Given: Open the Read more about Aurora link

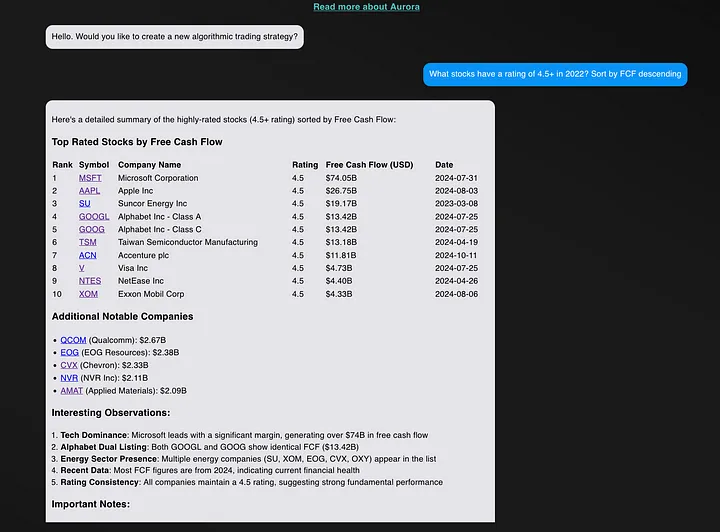Looking at the screenshot, I should [366, 7].
